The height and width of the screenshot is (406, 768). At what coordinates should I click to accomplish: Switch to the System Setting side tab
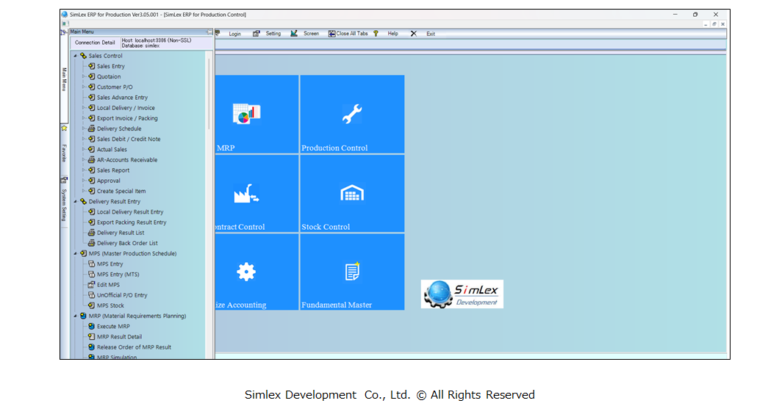tap(64, 201)
